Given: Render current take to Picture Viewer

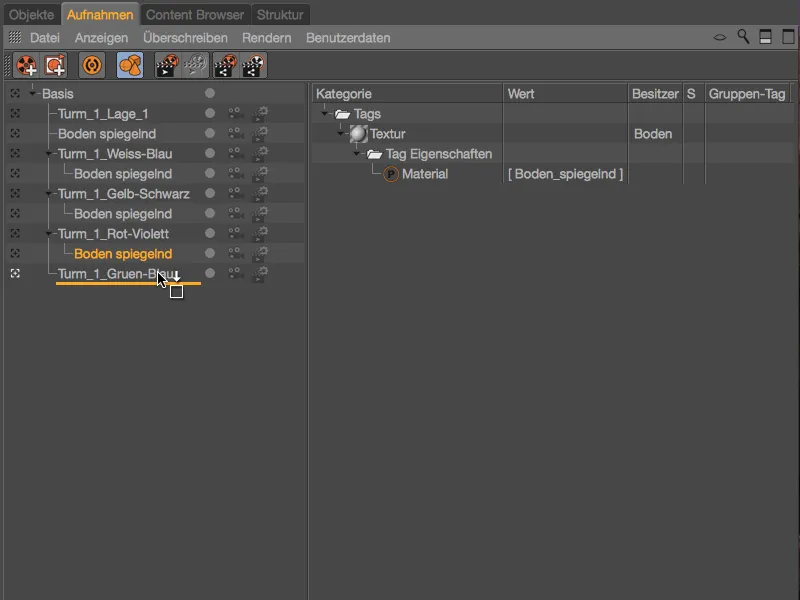Looking at the screenshot, I should [167, 65].
